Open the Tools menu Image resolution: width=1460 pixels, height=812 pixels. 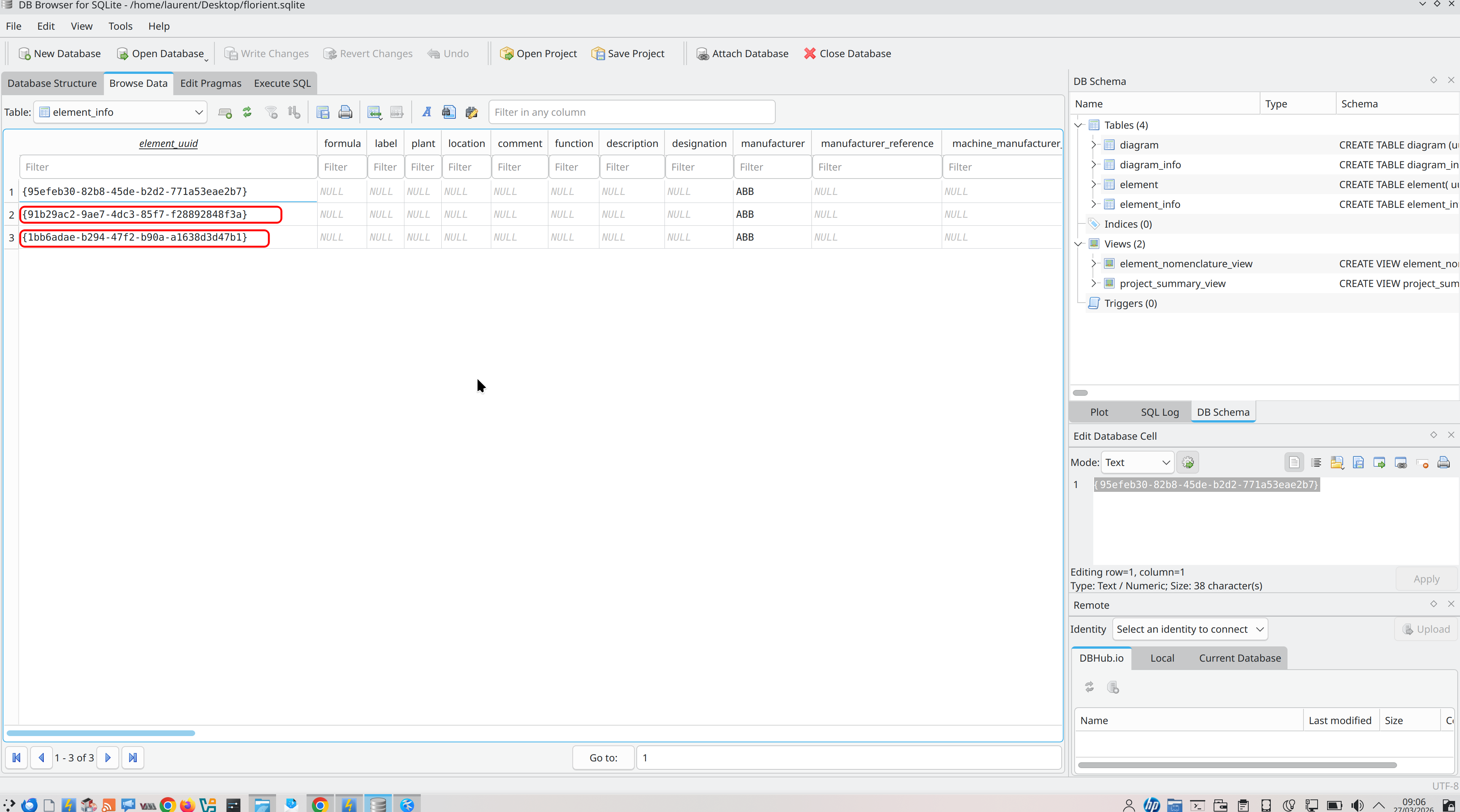[120, 26]
